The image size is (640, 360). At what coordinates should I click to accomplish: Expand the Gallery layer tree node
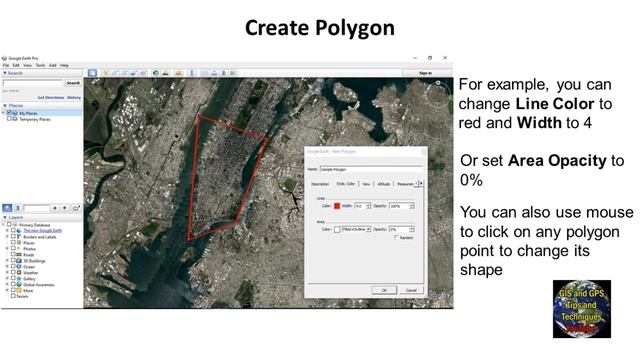(7, 278)
